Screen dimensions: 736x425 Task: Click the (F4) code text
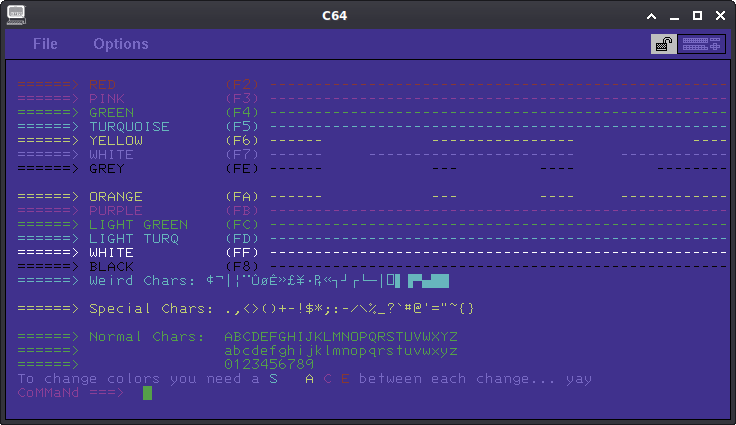(x=242, y=113)
